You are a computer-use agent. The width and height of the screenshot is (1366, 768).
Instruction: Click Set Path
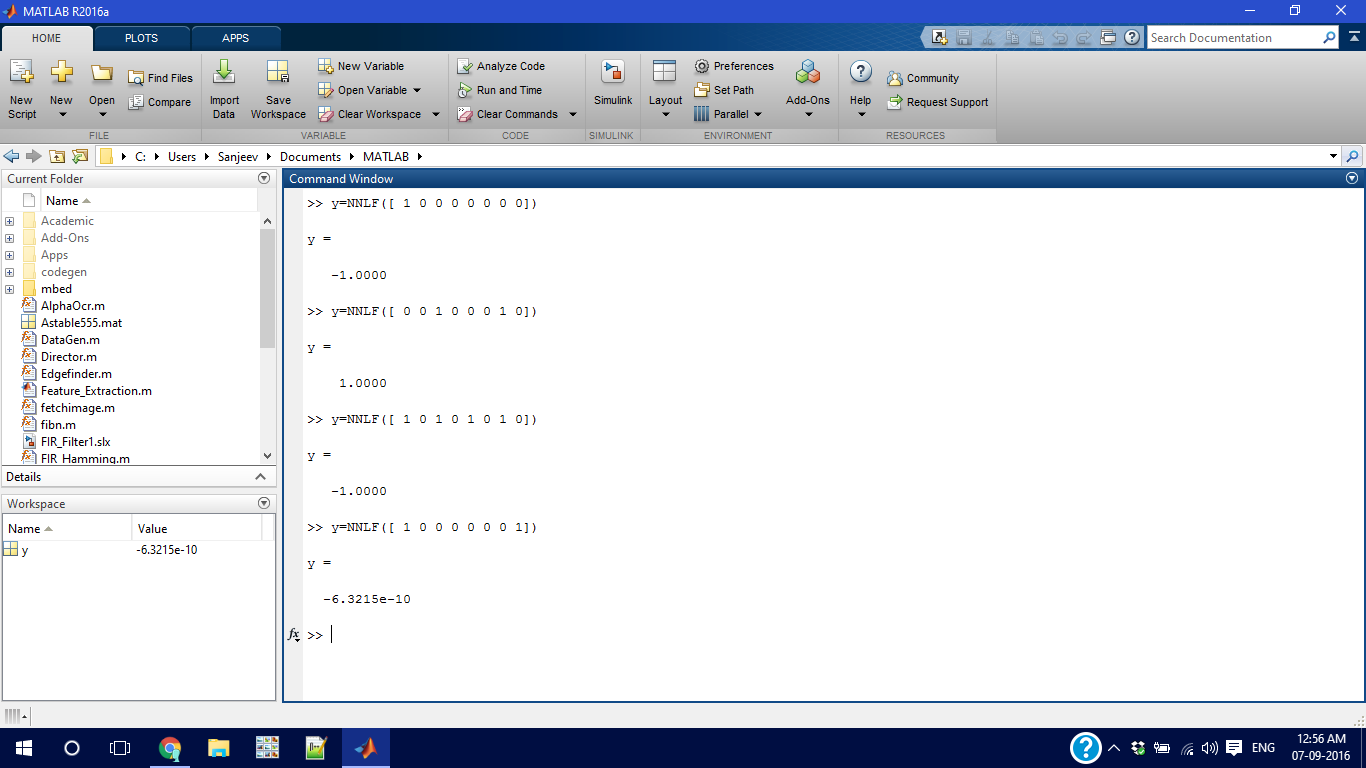coord(724,90)
